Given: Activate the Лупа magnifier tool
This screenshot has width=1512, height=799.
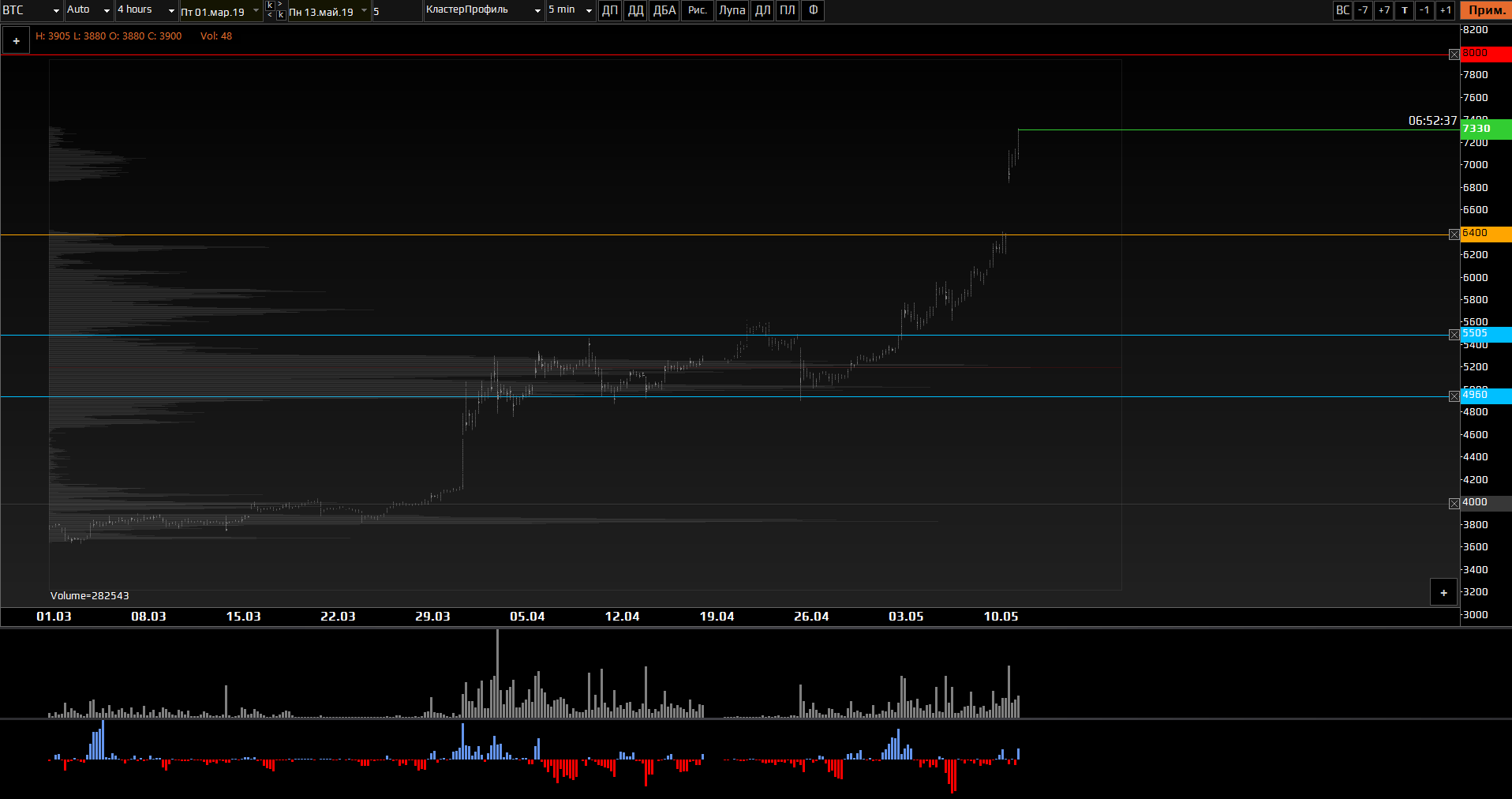Looking at the screenshot, I should (732, 10).
